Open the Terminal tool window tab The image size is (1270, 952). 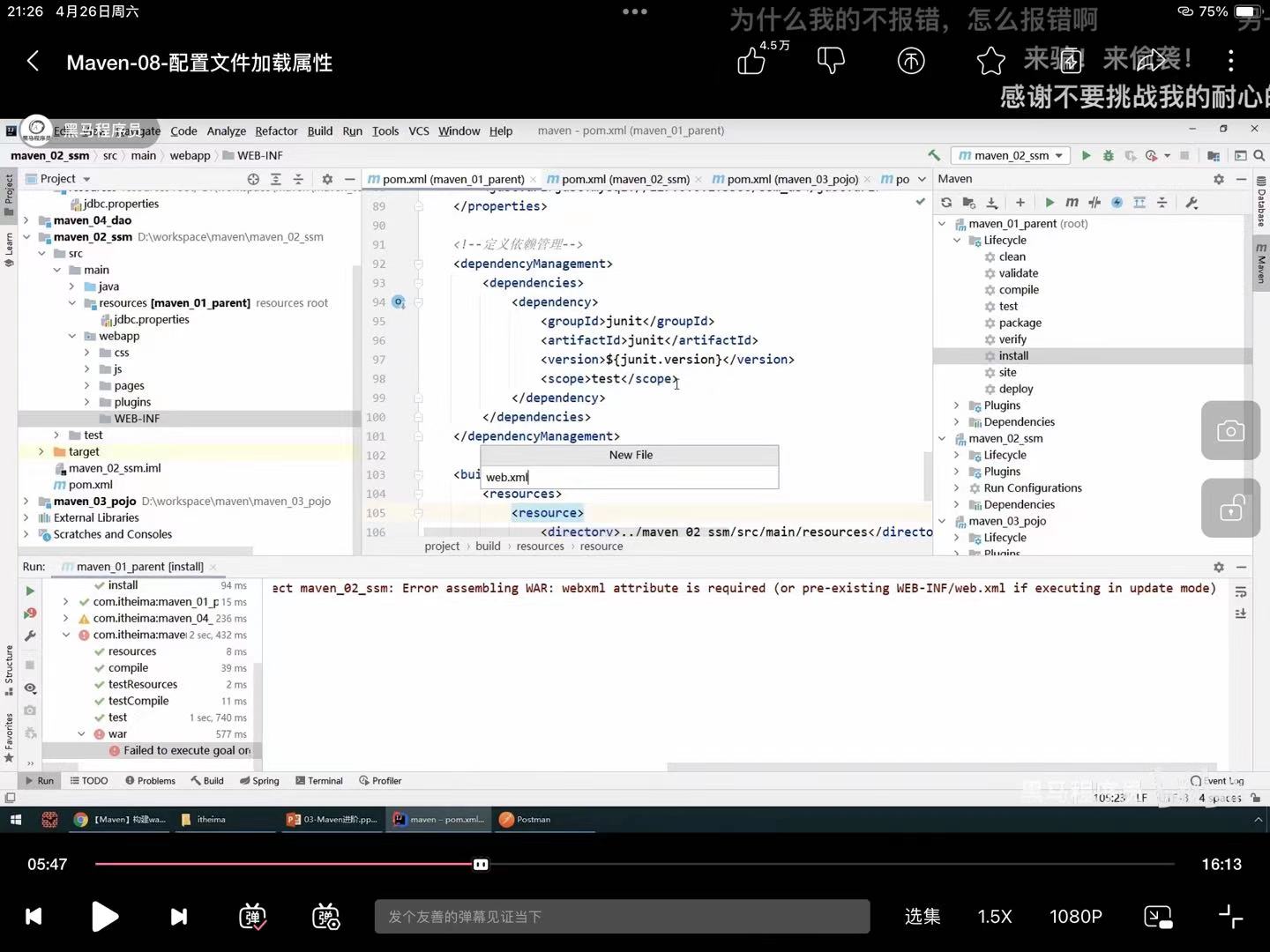319,781
